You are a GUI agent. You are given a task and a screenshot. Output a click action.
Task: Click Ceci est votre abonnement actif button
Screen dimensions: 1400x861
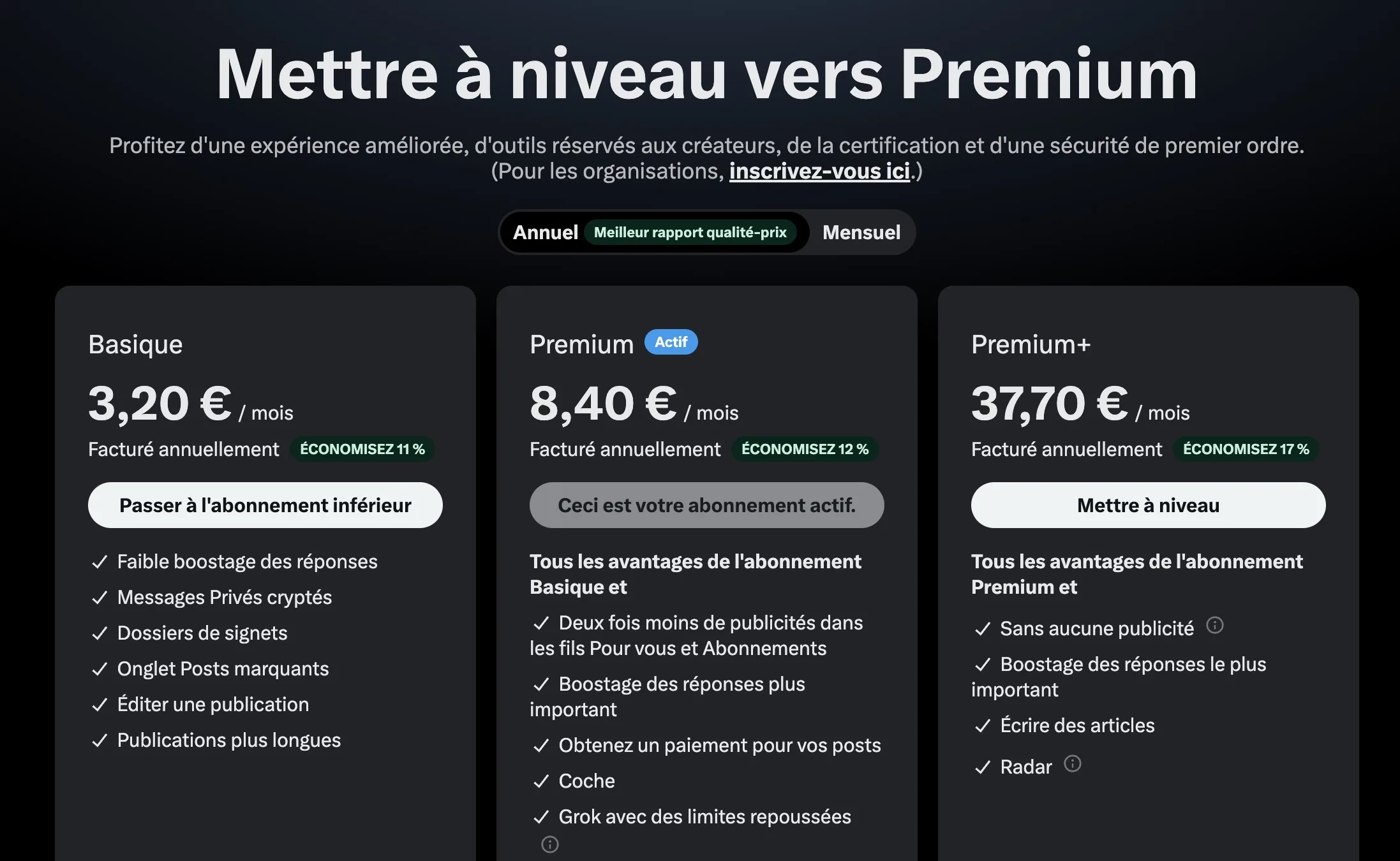[x=706, y=505]
